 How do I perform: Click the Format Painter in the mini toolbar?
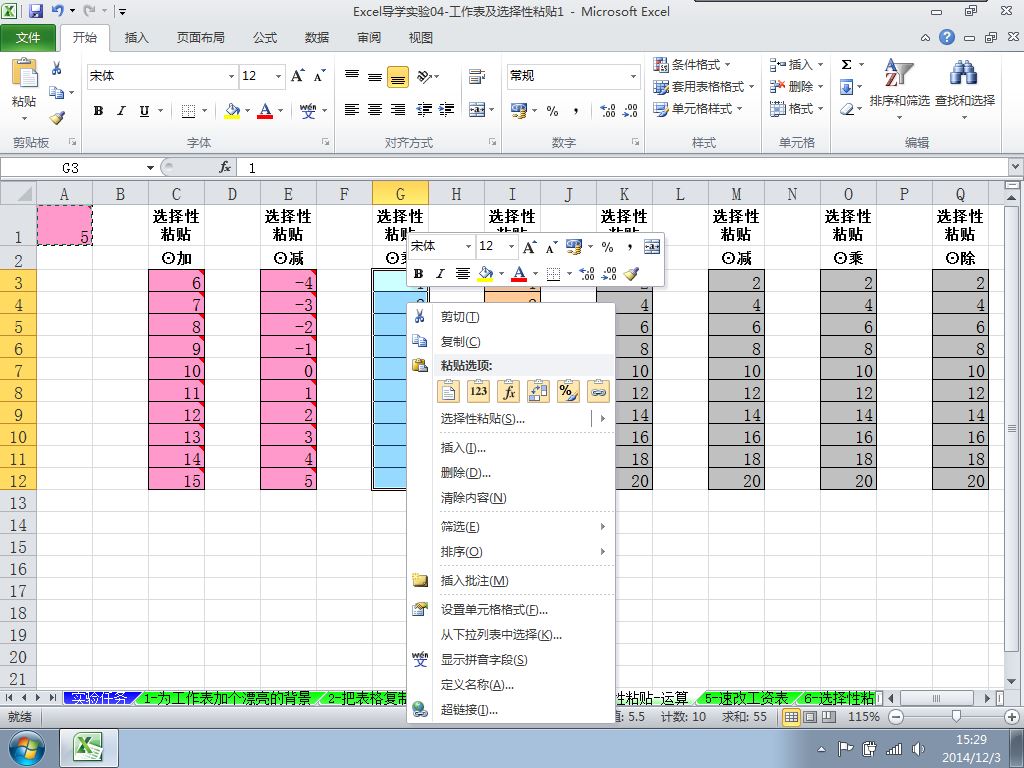point(631,274)
